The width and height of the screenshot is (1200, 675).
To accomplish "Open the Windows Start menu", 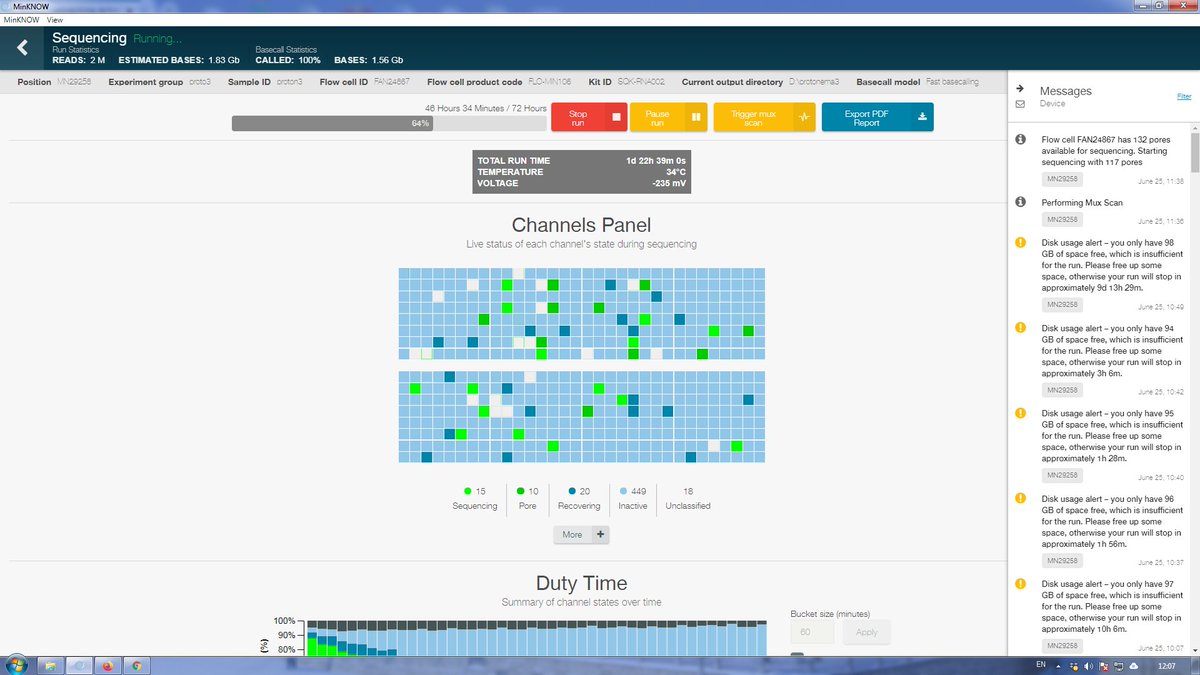I will coord(17,665).
